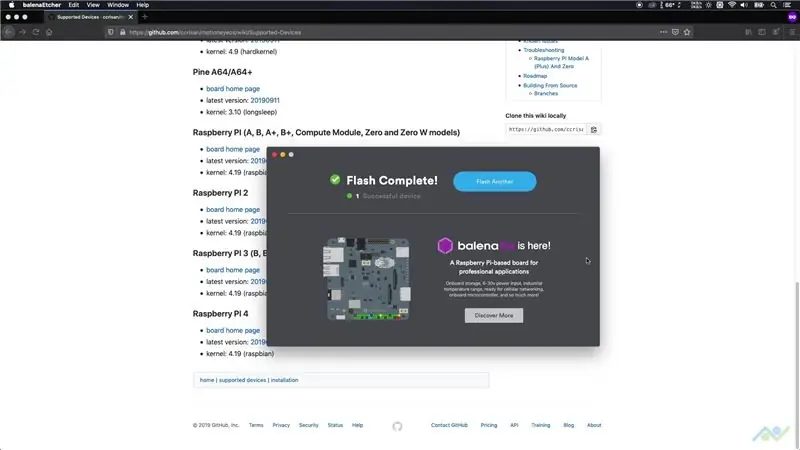Open Spotlight search in menu bar
The image size is (800, 450).
773,5
